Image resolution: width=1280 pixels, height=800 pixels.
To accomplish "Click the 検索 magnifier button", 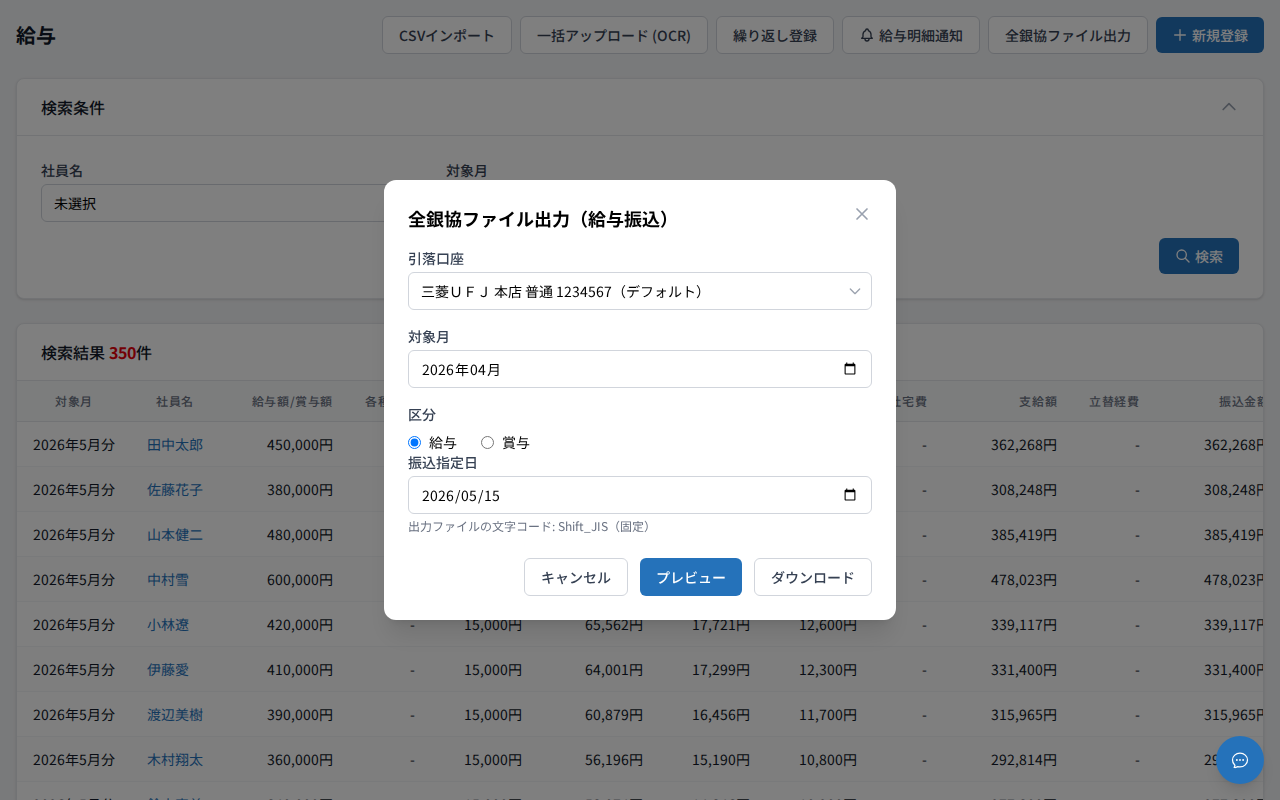I will pos(1199,256).
